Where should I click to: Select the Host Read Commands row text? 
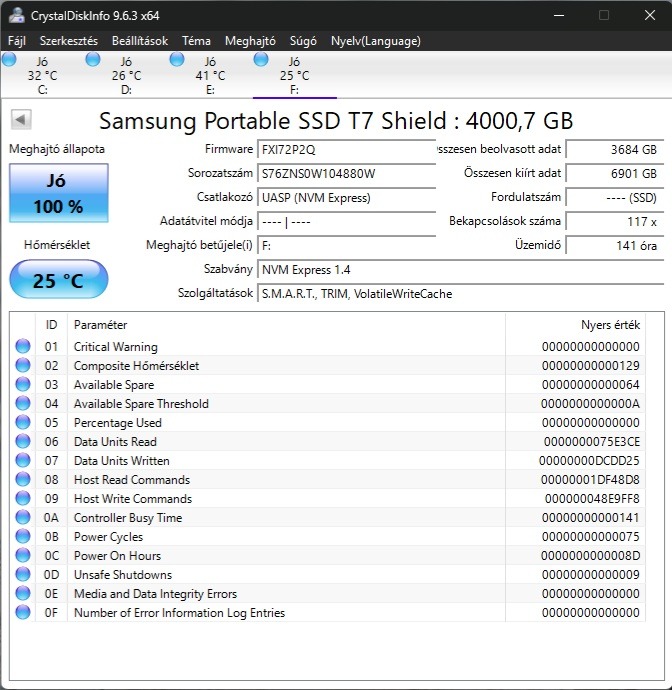coord(132,480)
